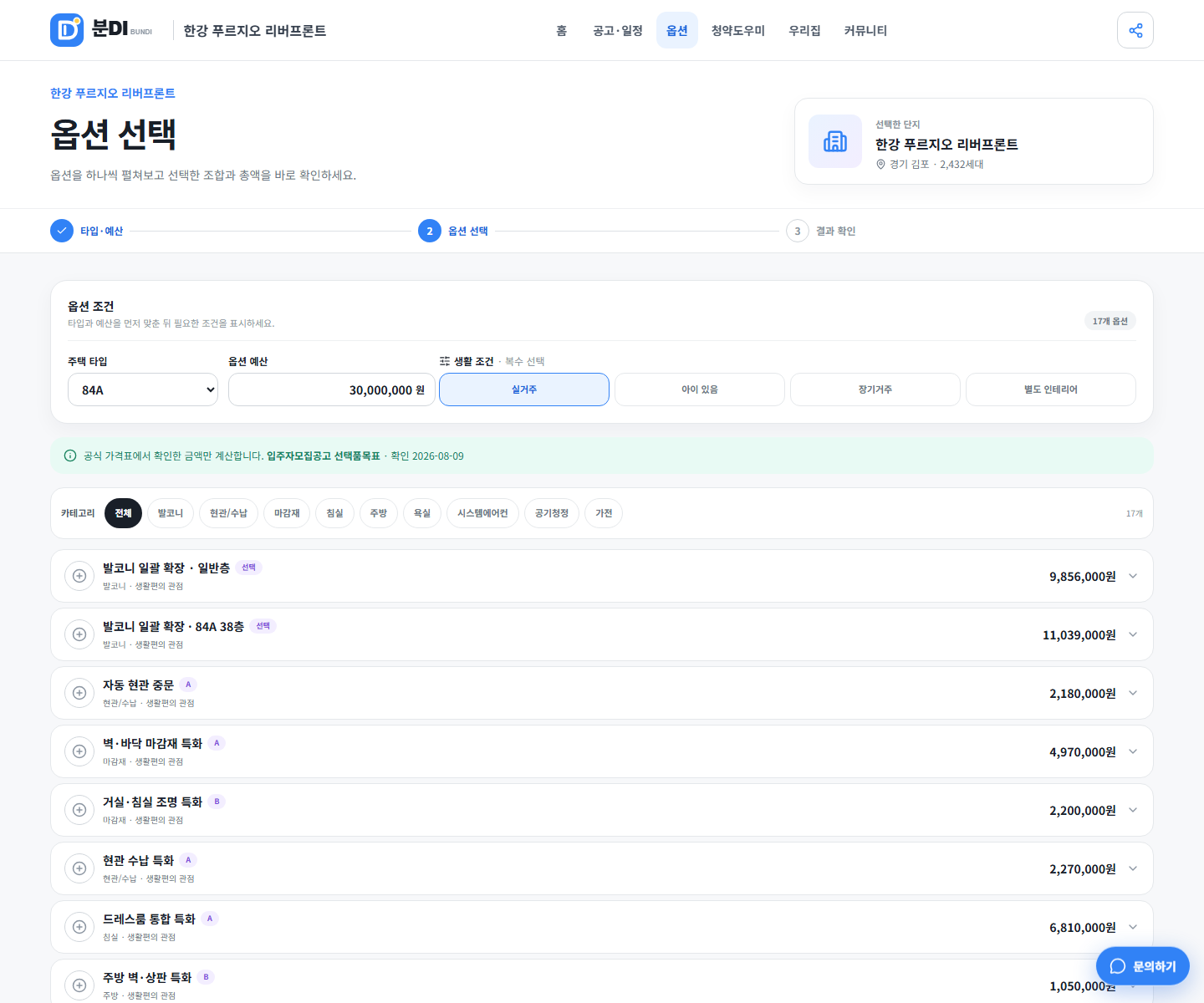Click the filter icon beside 생활 조건
The width and height of the screenshot is (1204, 1003).
click(445, 361)
